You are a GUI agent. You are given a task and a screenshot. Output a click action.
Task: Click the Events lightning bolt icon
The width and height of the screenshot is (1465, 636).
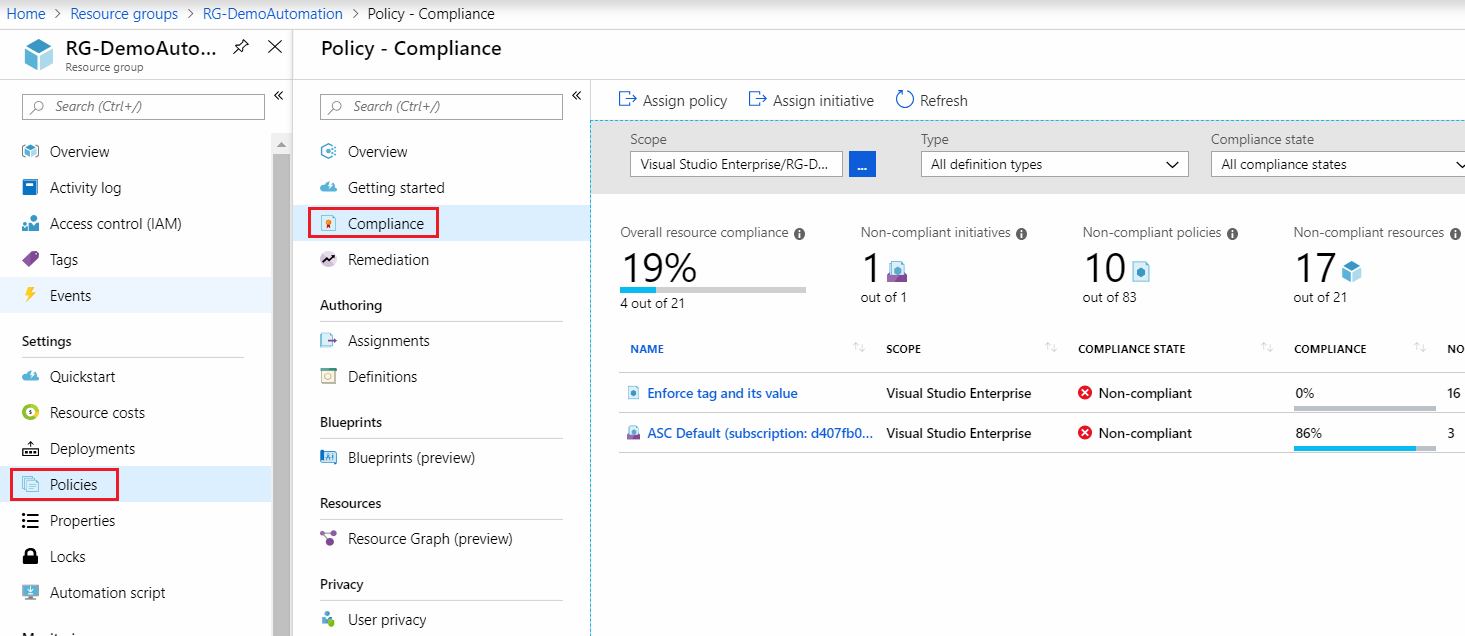coord(31,296)
